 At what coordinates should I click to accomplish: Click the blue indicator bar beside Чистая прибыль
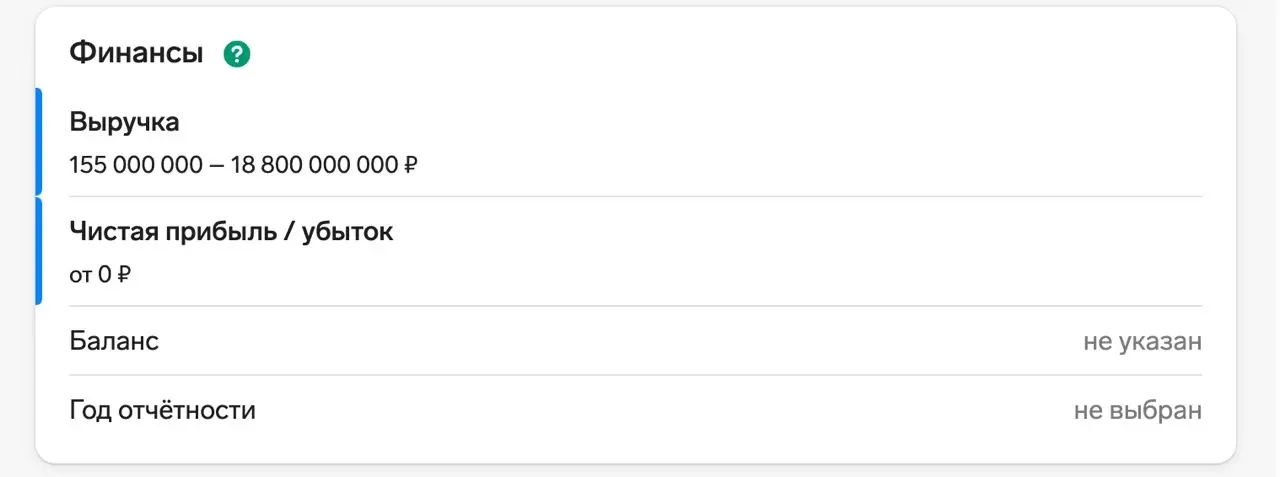pyautogui.click(x=39, y=251)
